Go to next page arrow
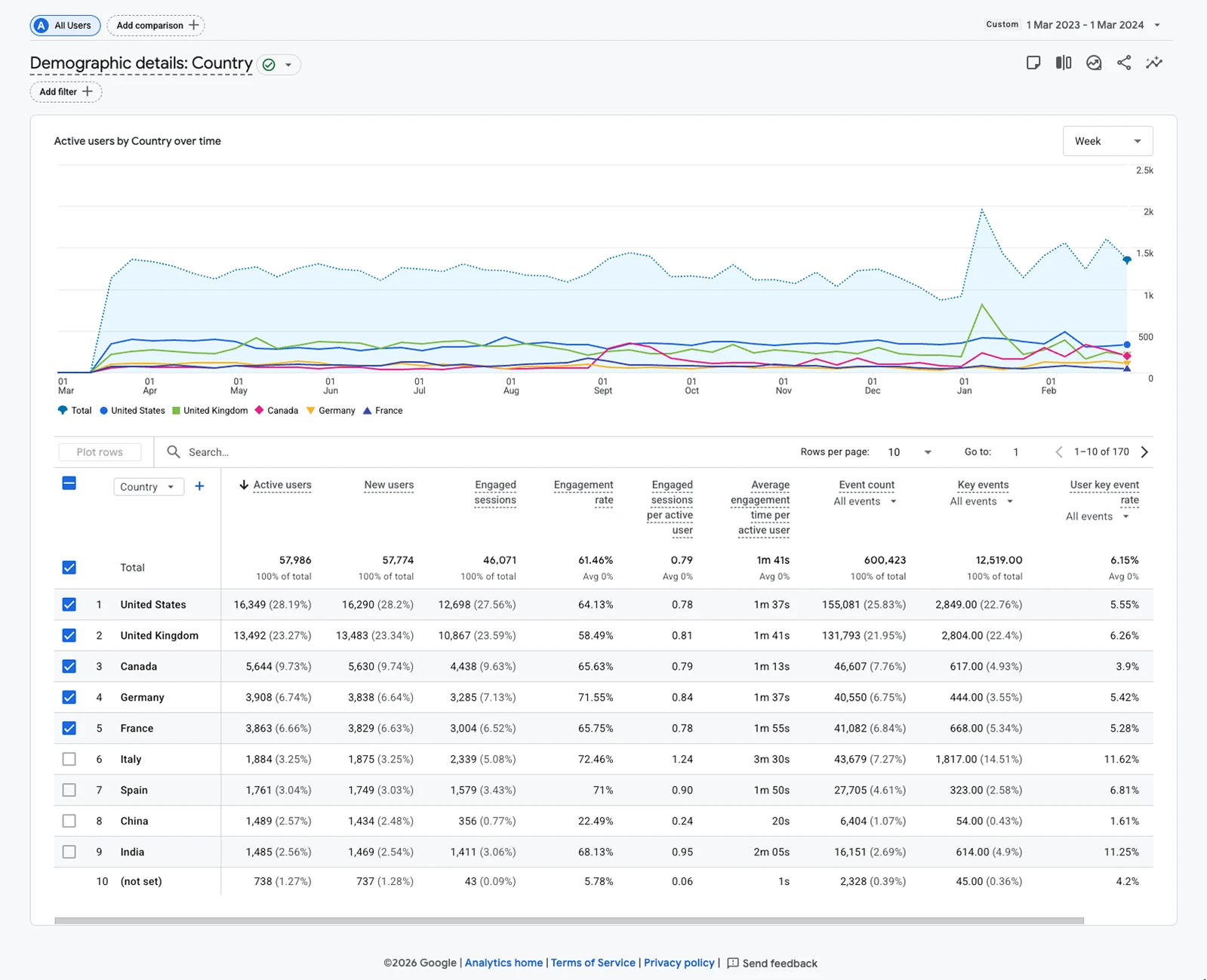Screen dimensions: 1207x980 [1144, 451]
